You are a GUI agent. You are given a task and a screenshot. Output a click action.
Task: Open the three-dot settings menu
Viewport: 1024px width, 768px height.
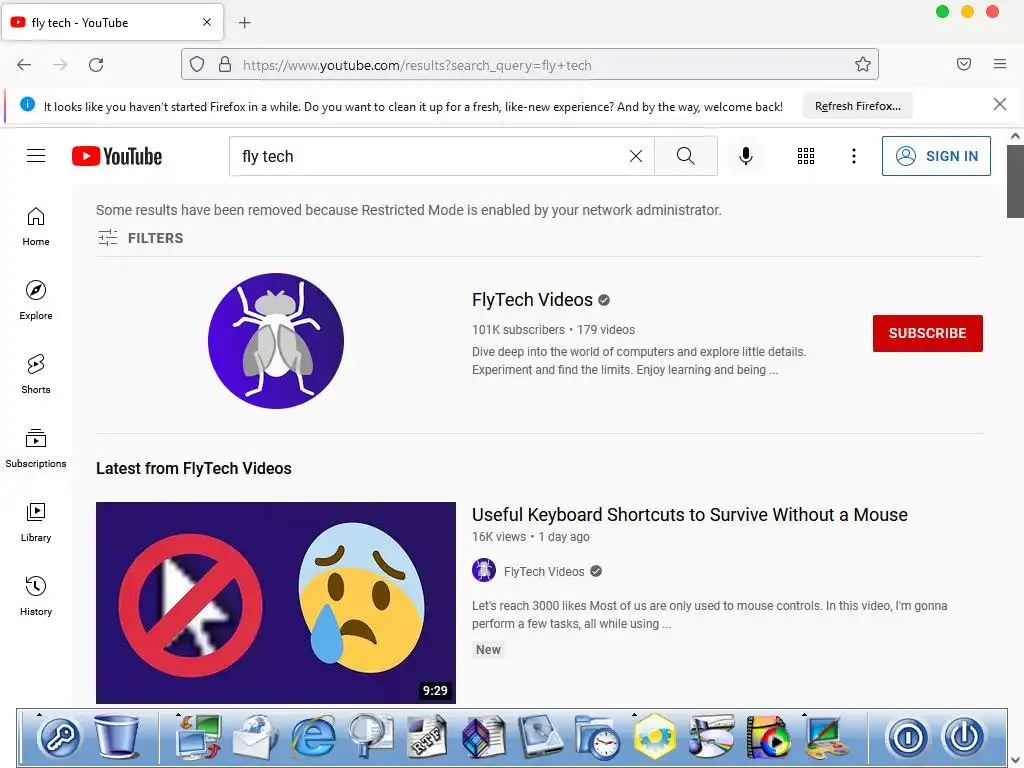854,156
